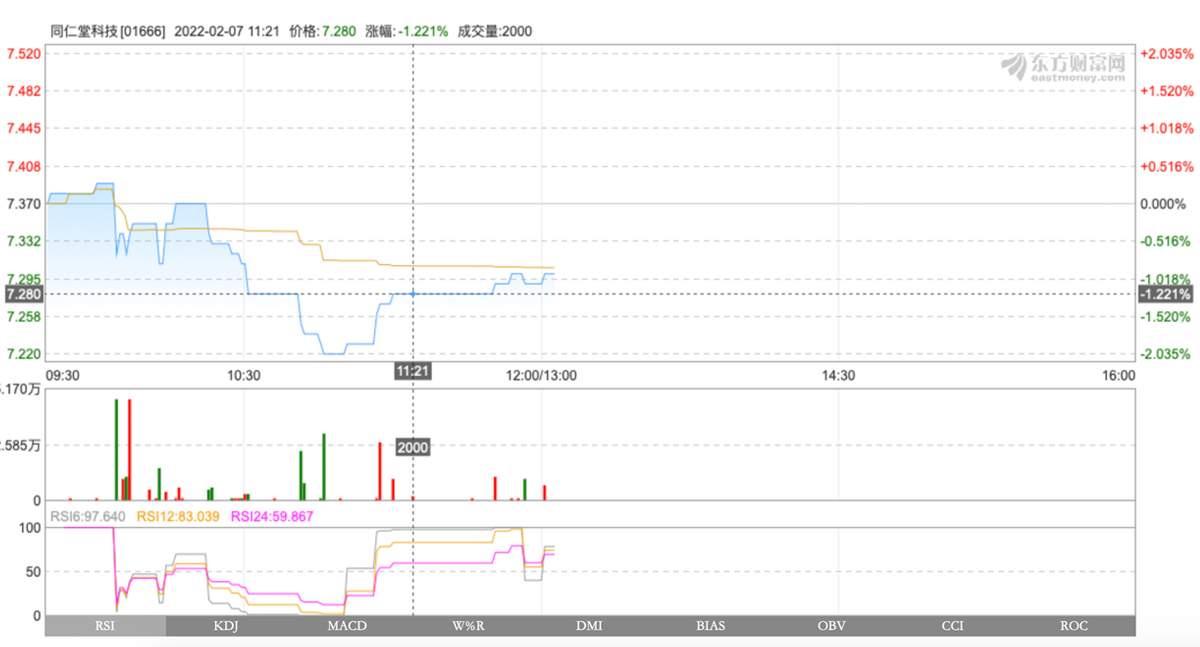Click the 7.520 price axis label

[24, 53]
